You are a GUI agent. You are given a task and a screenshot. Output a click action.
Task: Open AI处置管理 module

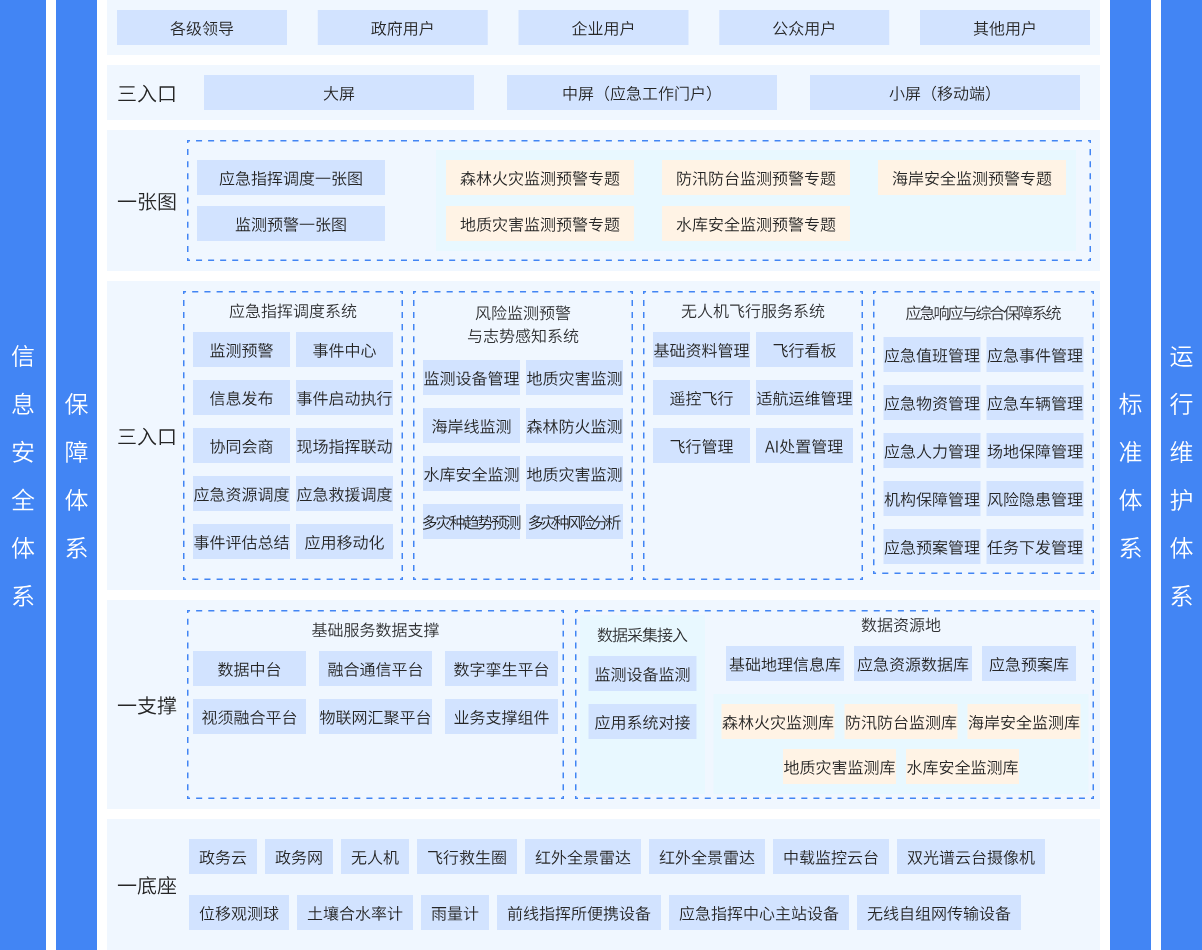tap(804, 446)
